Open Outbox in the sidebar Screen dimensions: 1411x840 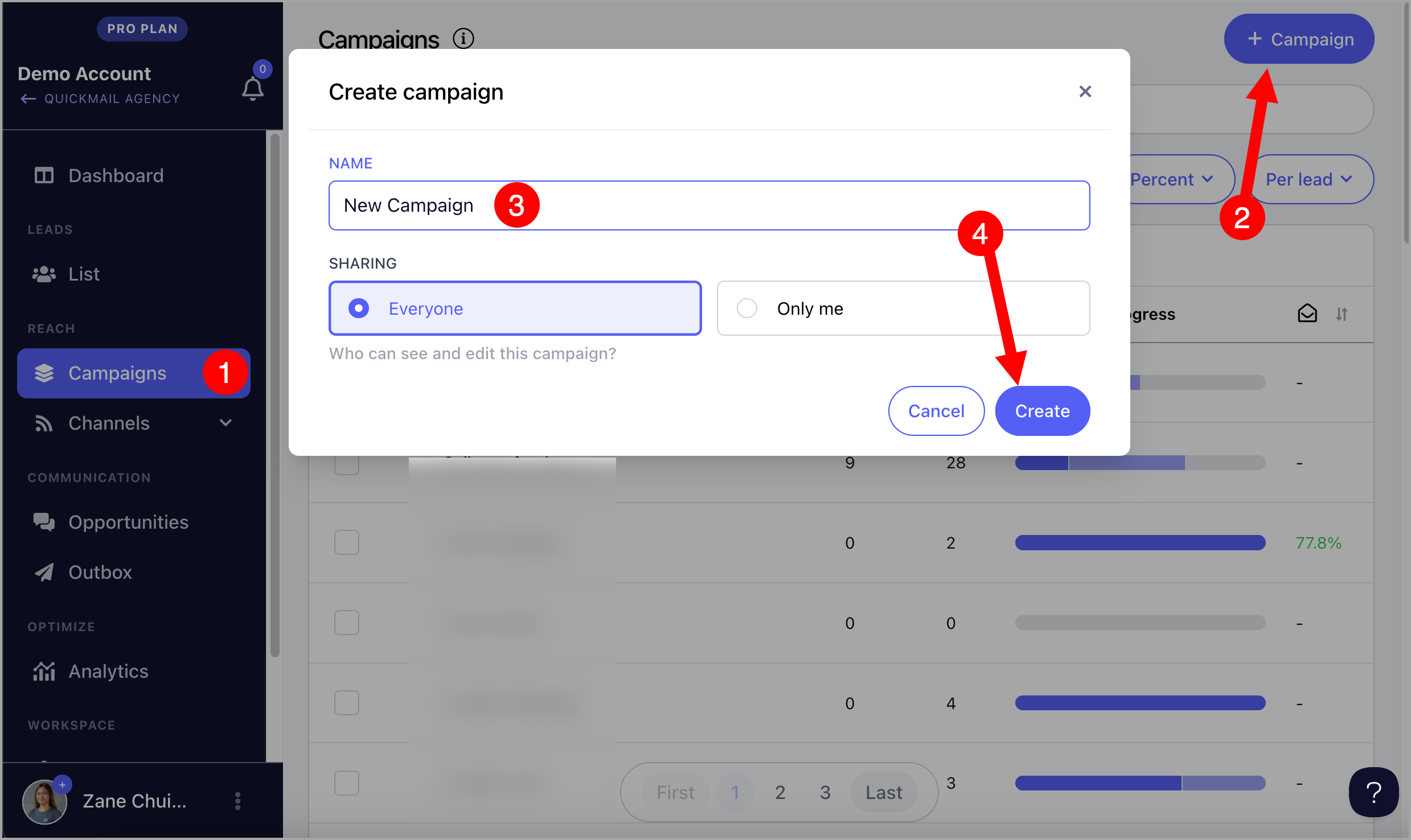134,572
